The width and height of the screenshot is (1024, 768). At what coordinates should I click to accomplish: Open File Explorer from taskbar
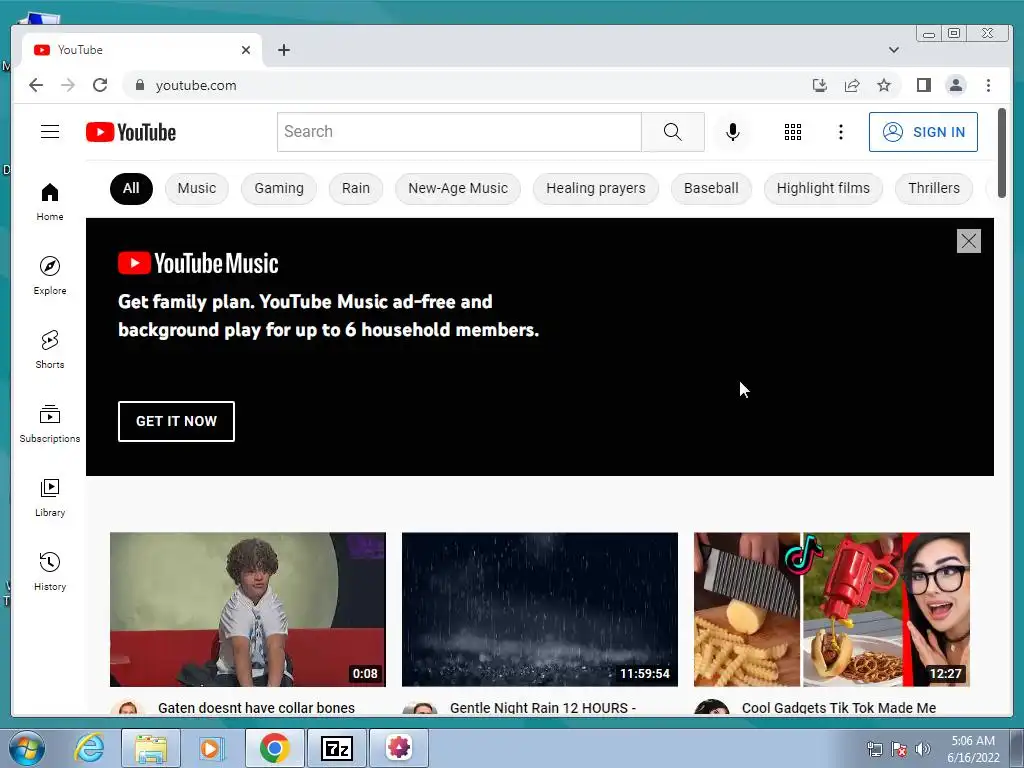click(x=151, y=748)
